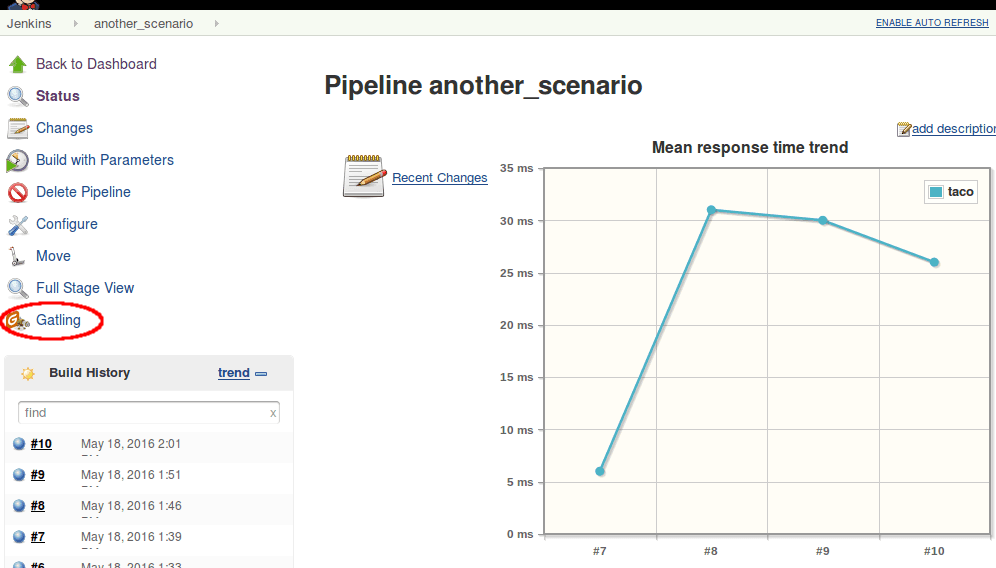Click the add description link

(x=952, y=128)
